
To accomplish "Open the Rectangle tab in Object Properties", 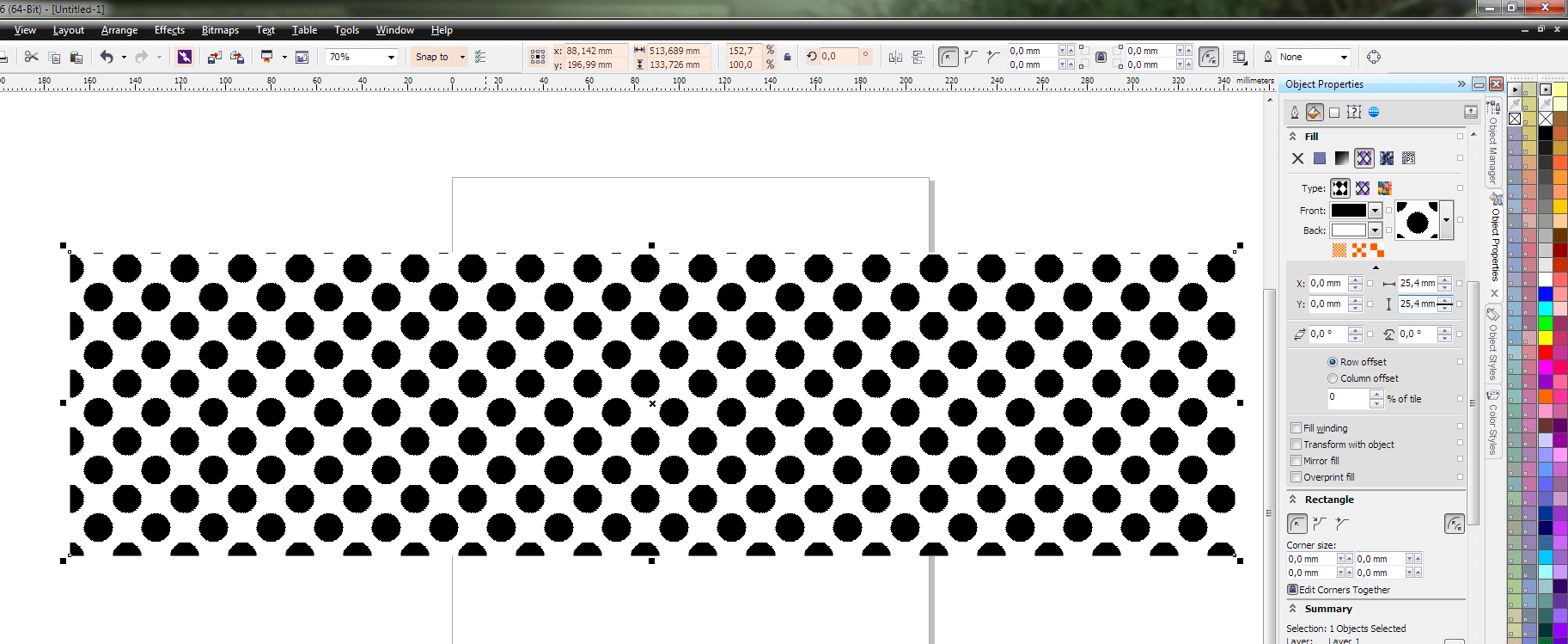I will click(x=1334, y=112).
